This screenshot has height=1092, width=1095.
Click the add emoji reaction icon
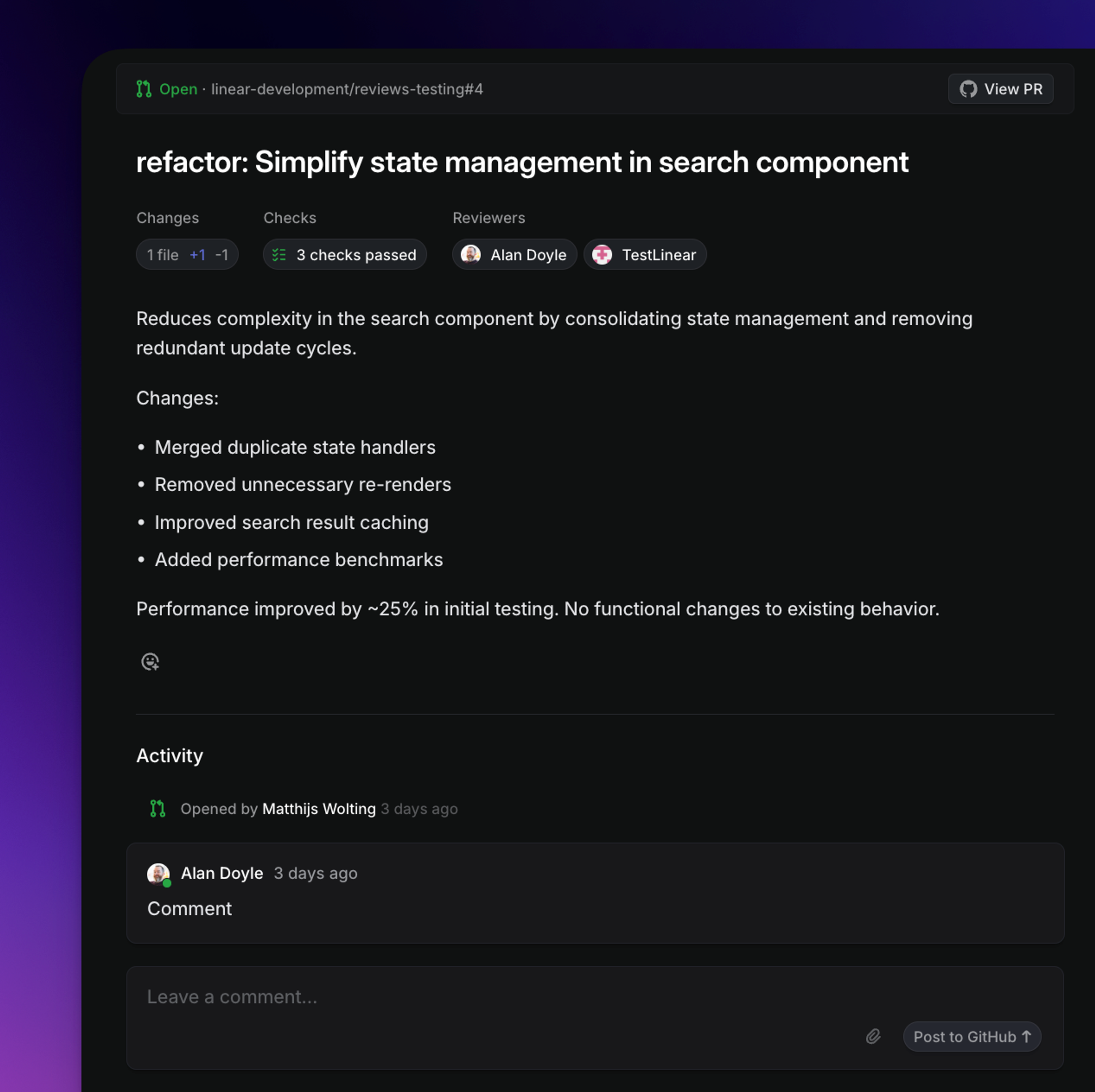[150, 661]
